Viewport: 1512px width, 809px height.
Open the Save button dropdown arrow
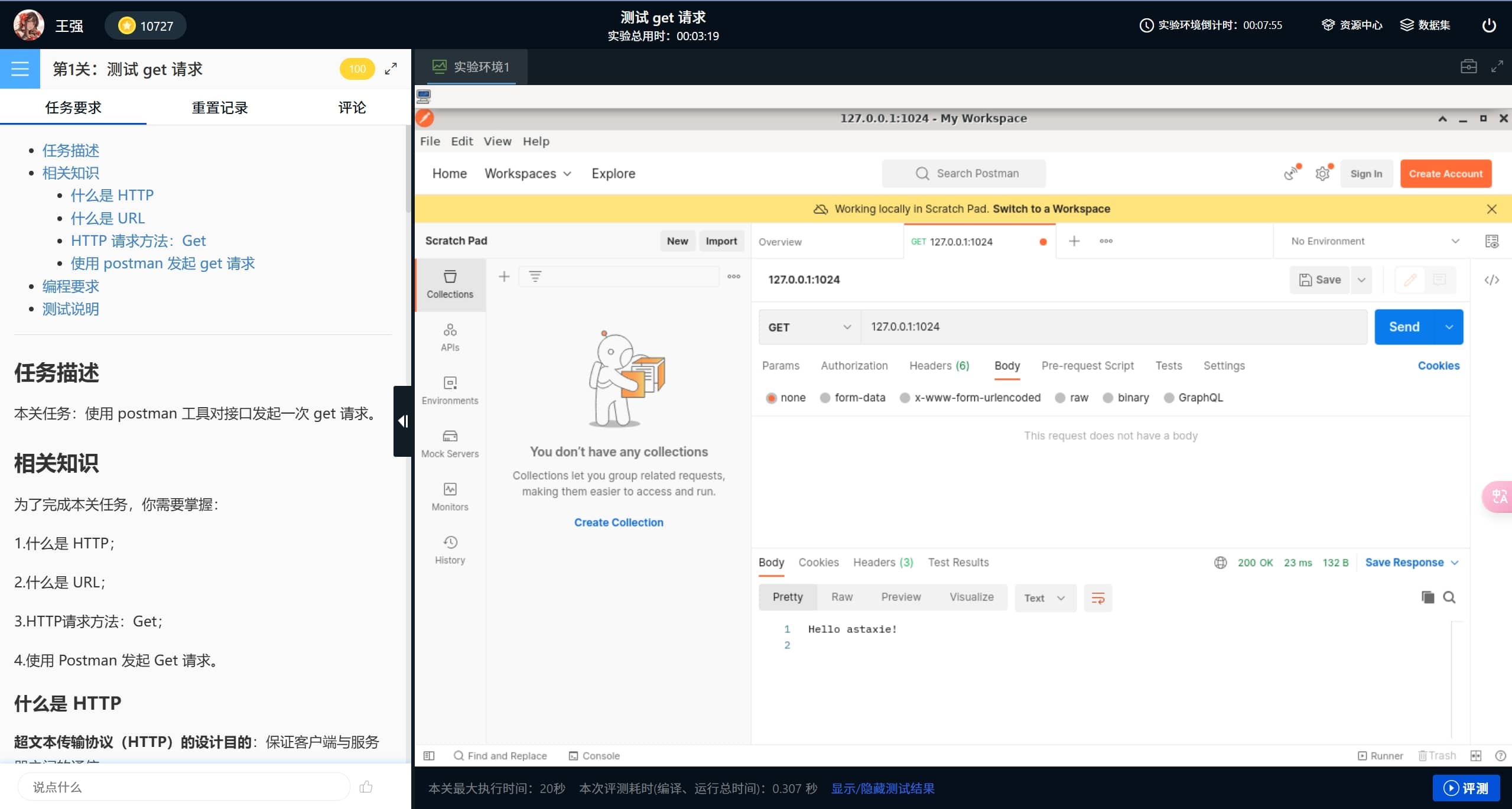pyautogui.click(x=1361, y=280)
